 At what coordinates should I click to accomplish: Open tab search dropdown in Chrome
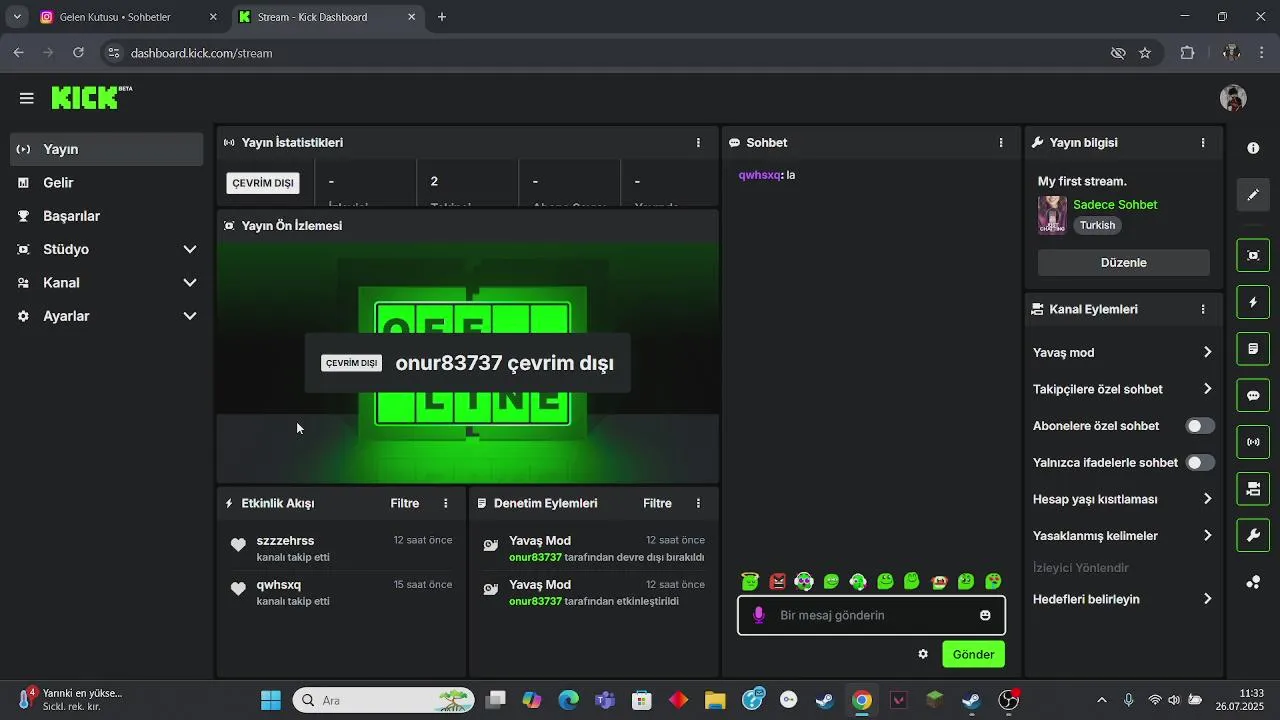[x=16, y=17]
